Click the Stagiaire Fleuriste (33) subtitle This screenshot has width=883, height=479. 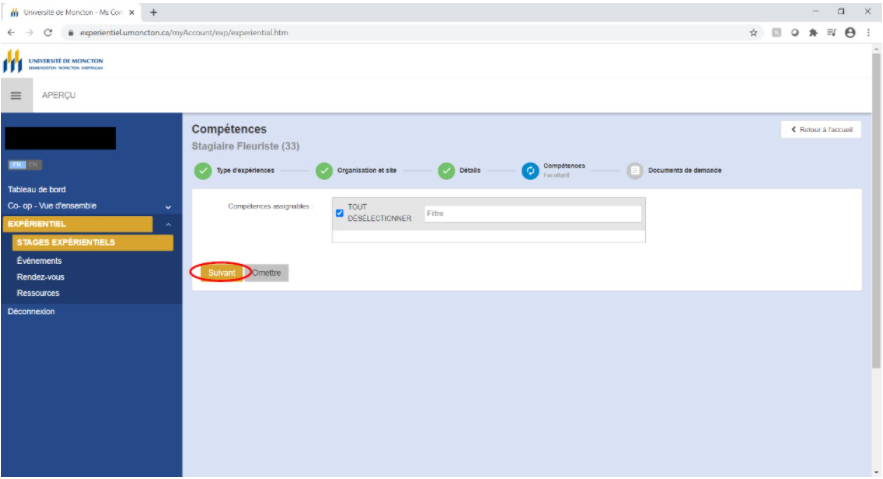point(246,146)
